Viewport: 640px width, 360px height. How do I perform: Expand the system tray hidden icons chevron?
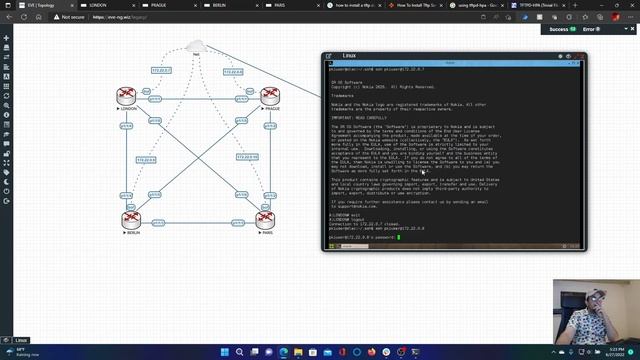pos(553,352)
